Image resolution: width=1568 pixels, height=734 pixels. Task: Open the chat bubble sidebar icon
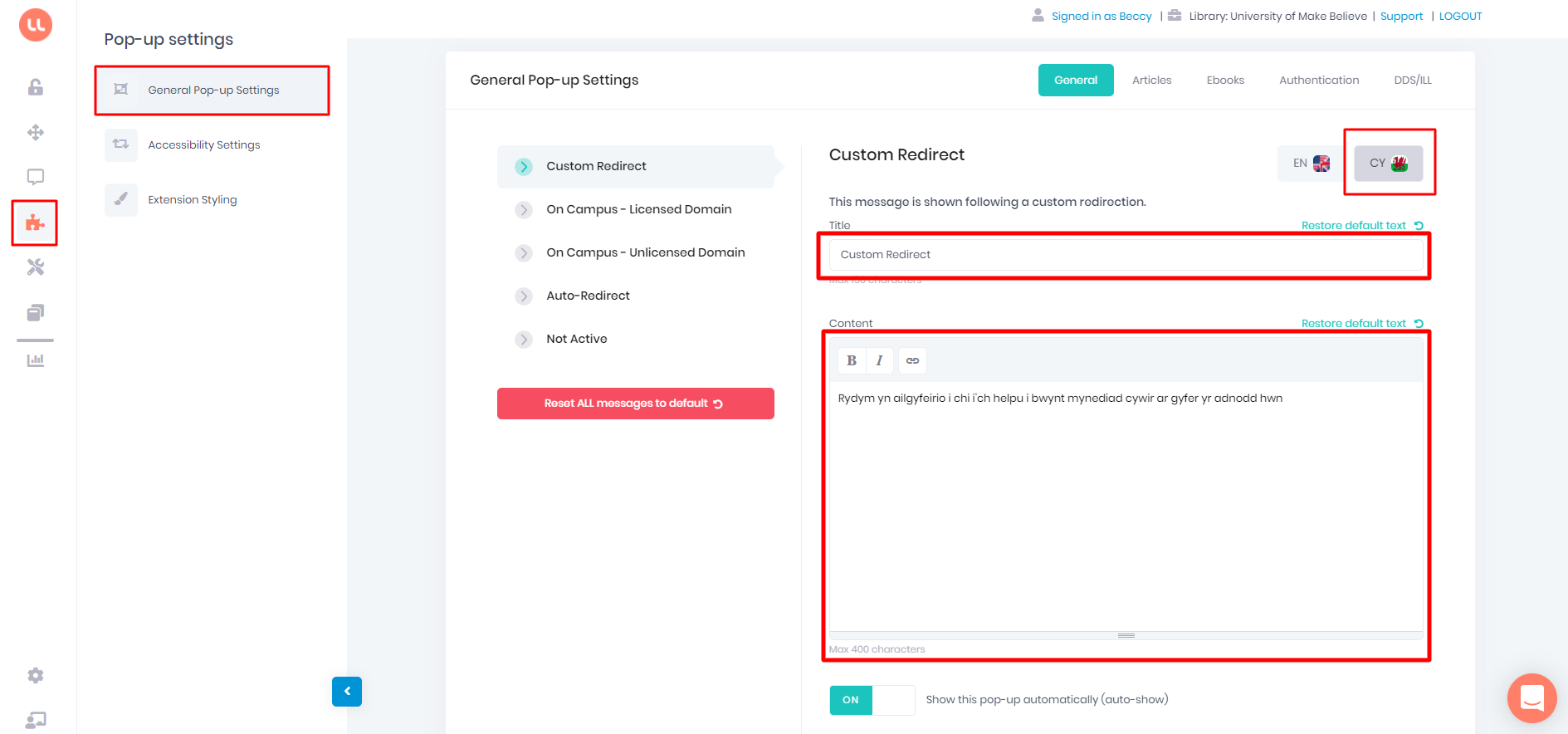(x=36, y=177)
